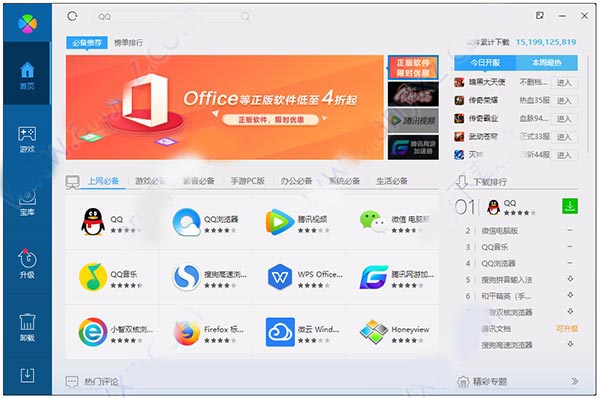Switch to the 本周最热 tab

pos(547,63)
